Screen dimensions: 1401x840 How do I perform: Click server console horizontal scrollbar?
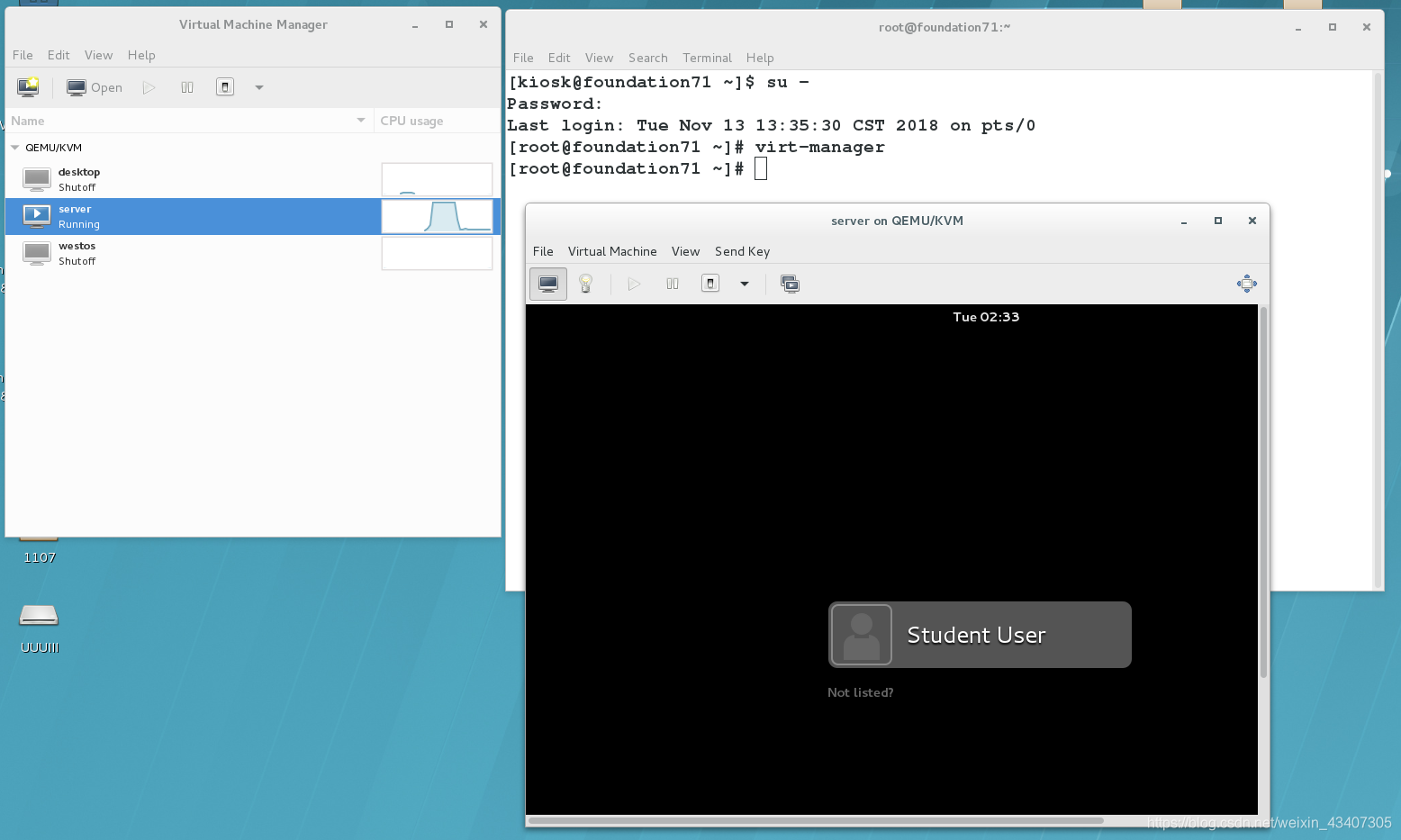click(x=816, y=820)
